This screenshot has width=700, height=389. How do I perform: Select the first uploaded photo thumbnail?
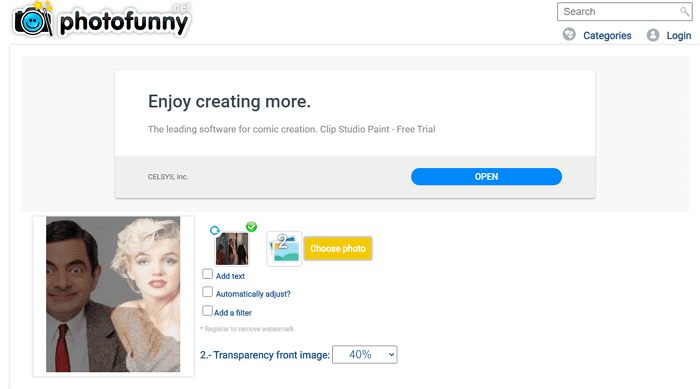[x=232, y=249]
